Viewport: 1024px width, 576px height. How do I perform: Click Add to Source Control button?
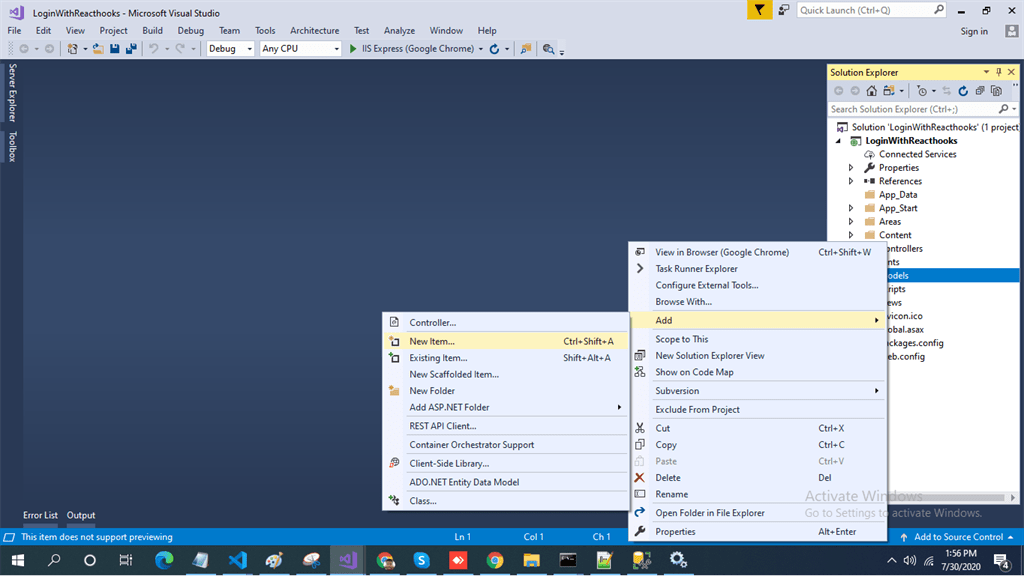pyautogui.click(x=957, y=537)
